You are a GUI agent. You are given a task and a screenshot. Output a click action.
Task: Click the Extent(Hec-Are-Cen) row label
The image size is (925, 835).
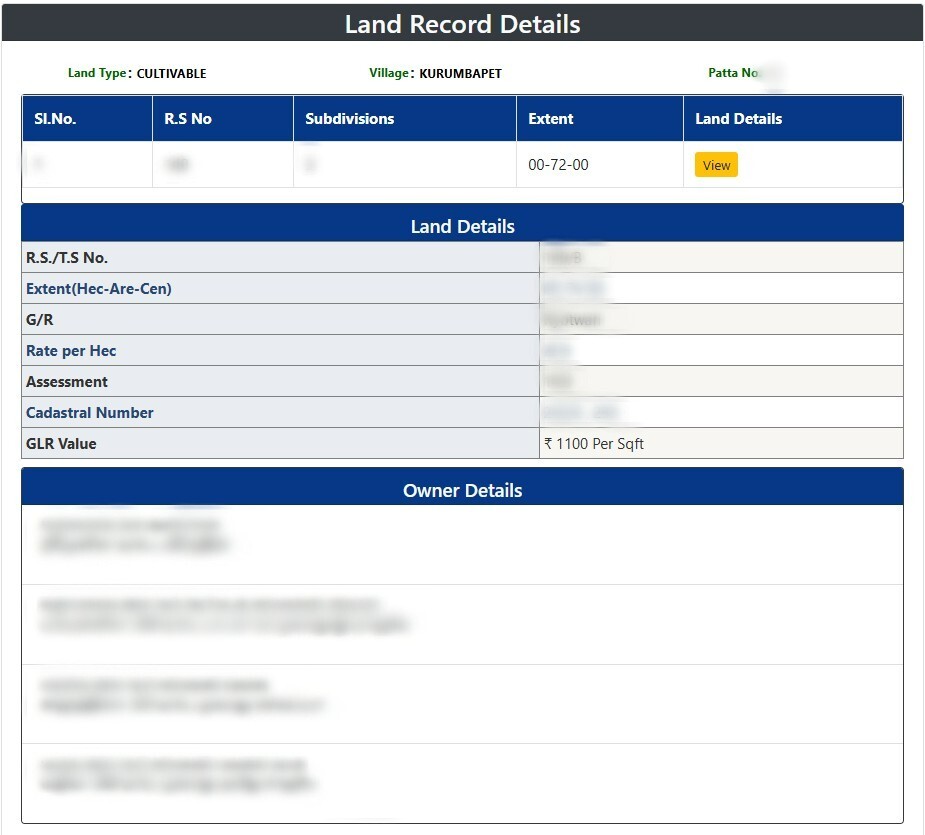coord(98,289)
